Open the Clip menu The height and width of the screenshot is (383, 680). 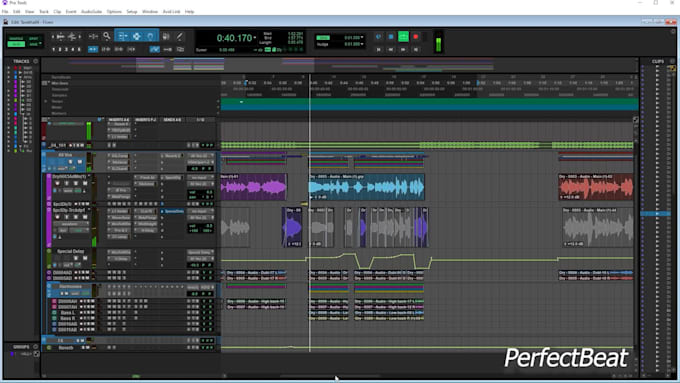57,12
